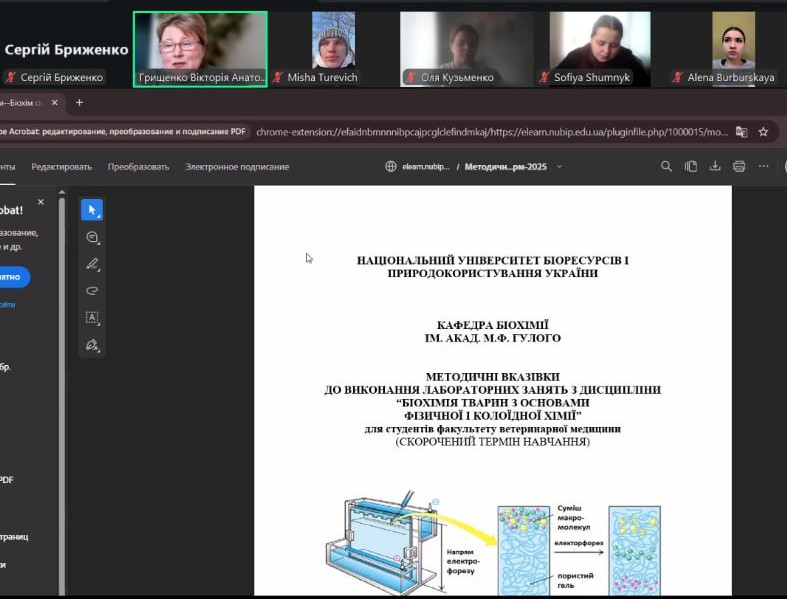This screenshot has height=599, width=787.
Task: Select the text box tool
Action: pyautogui.click(x=92, y=318)
